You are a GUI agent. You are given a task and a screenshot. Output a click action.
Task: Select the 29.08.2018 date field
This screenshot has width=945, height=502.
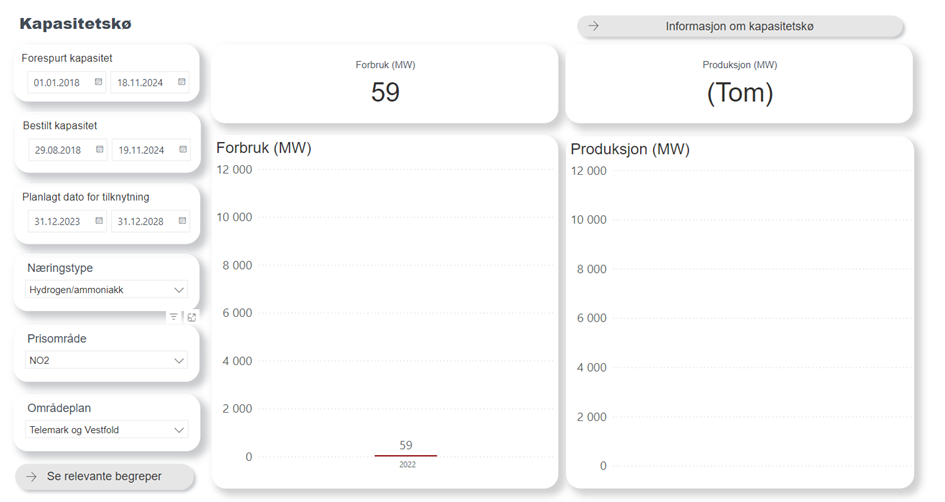pos(58,150)
